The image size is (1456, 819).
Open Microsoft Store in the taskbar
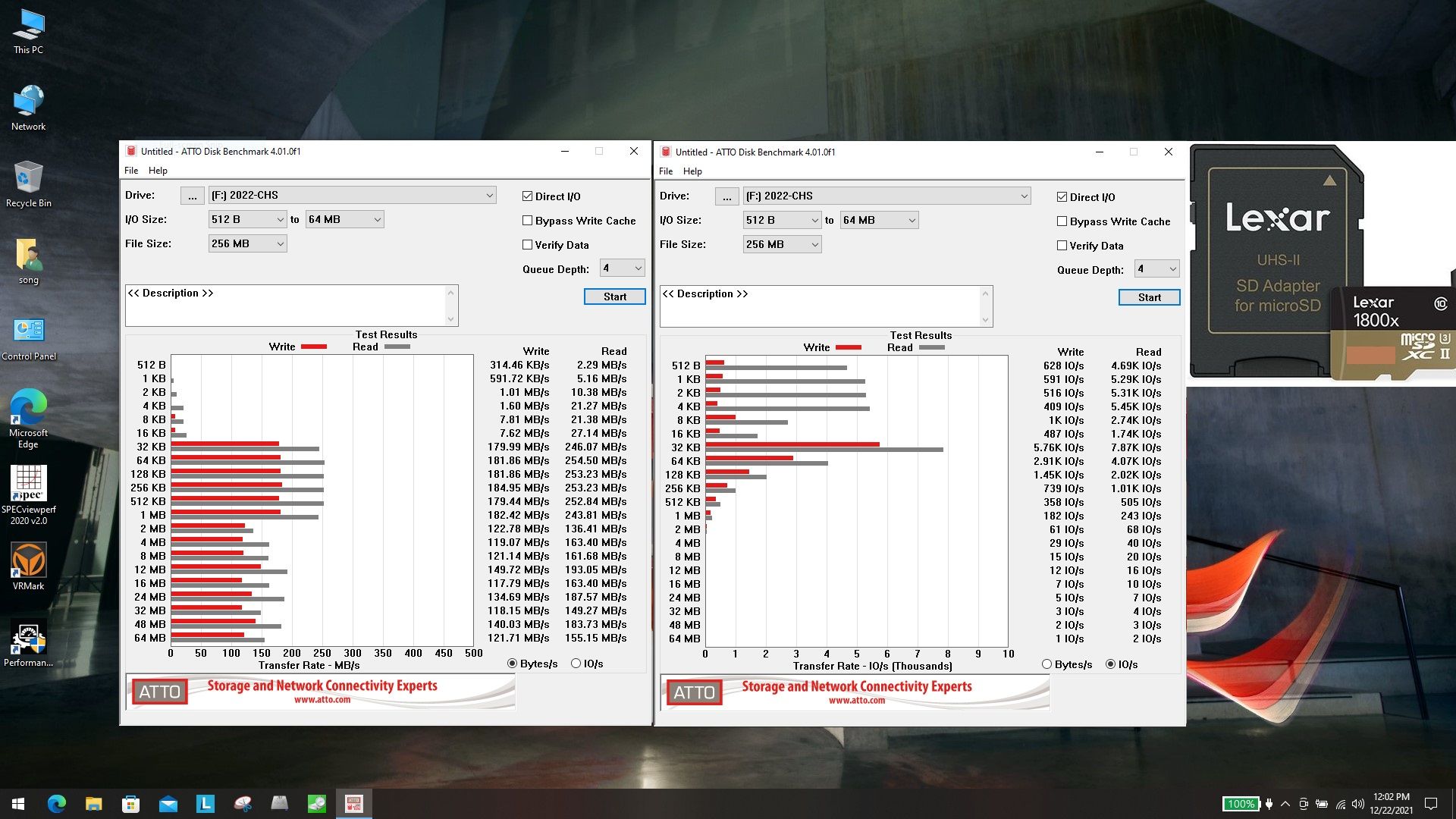(131, 804)
